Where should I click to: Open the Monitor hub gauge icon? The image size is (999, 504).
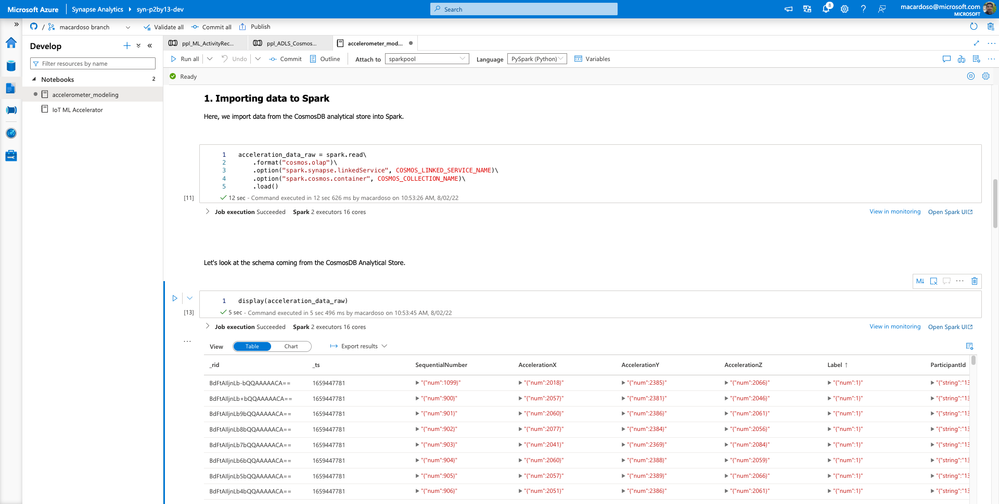pyautogui.click(x=11, y=133)
